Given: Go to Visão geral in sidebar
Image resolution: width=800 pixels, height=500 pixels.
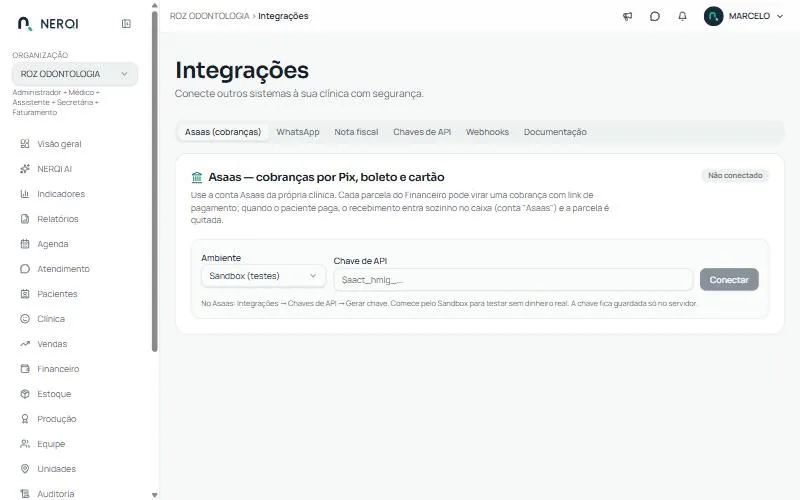Looking at the screenshot, I should 59,144.
